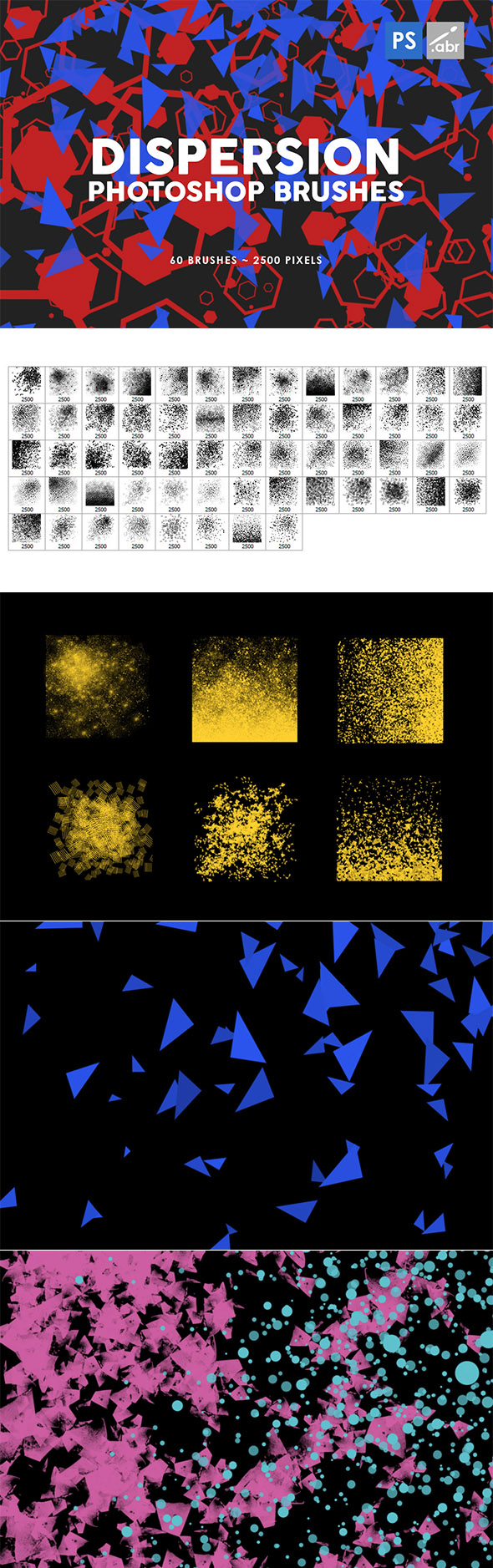Select the yellow hatched-squares cluster sample
Screen dimensions: 493x1568
(100, 828)
